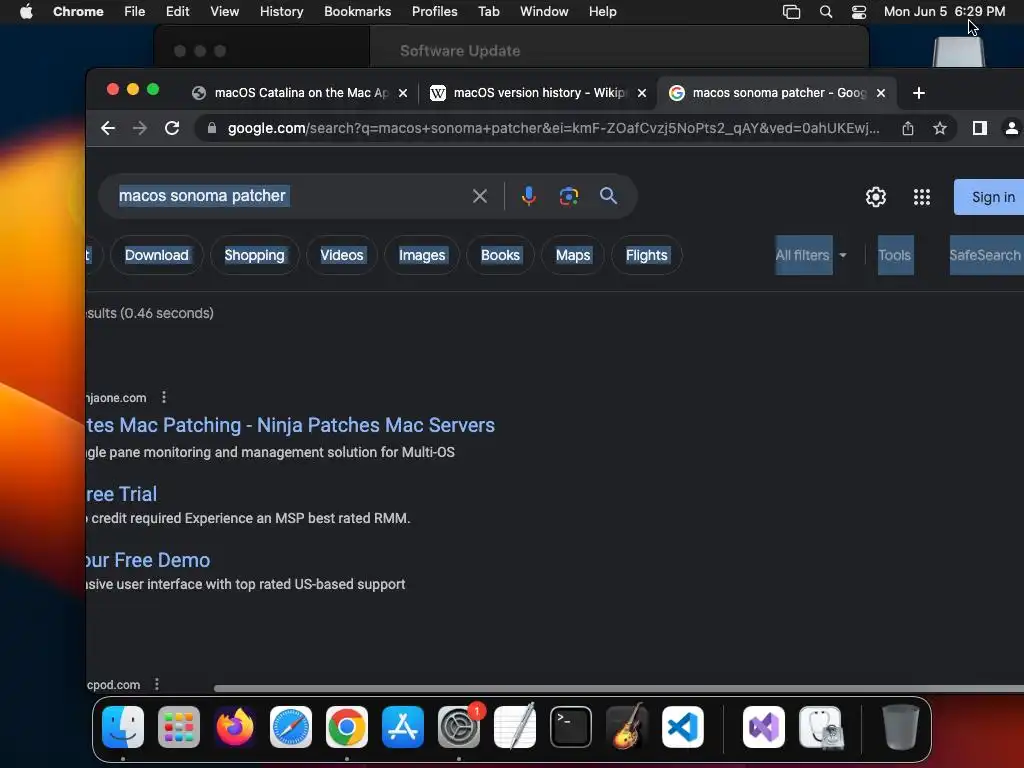Screen dimensions: 1024x768
Task: Click the Chrome address bar URL
Action: (554, 128)
